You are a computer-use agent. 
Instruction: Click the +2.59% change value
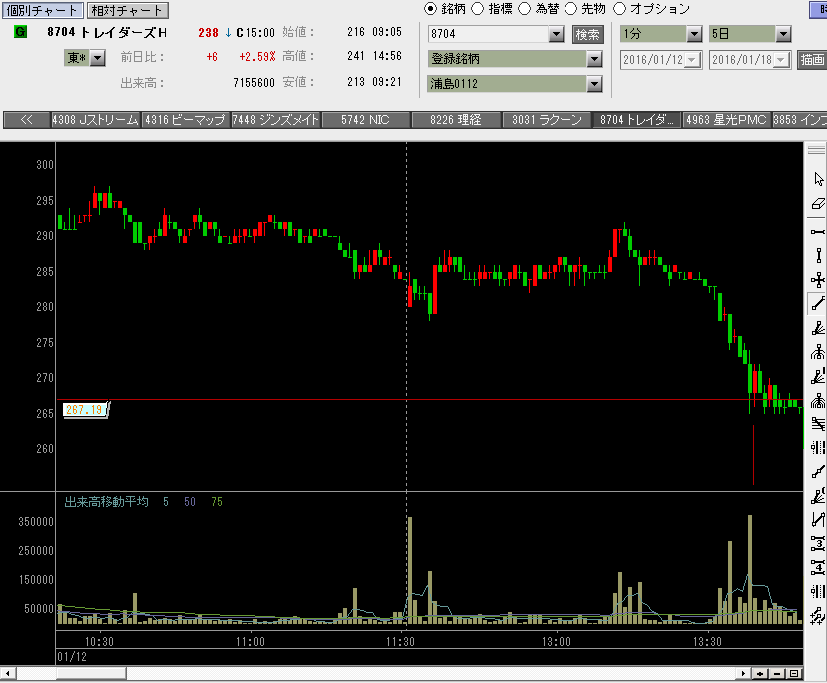pyautogui.click(x=257, y=57)
